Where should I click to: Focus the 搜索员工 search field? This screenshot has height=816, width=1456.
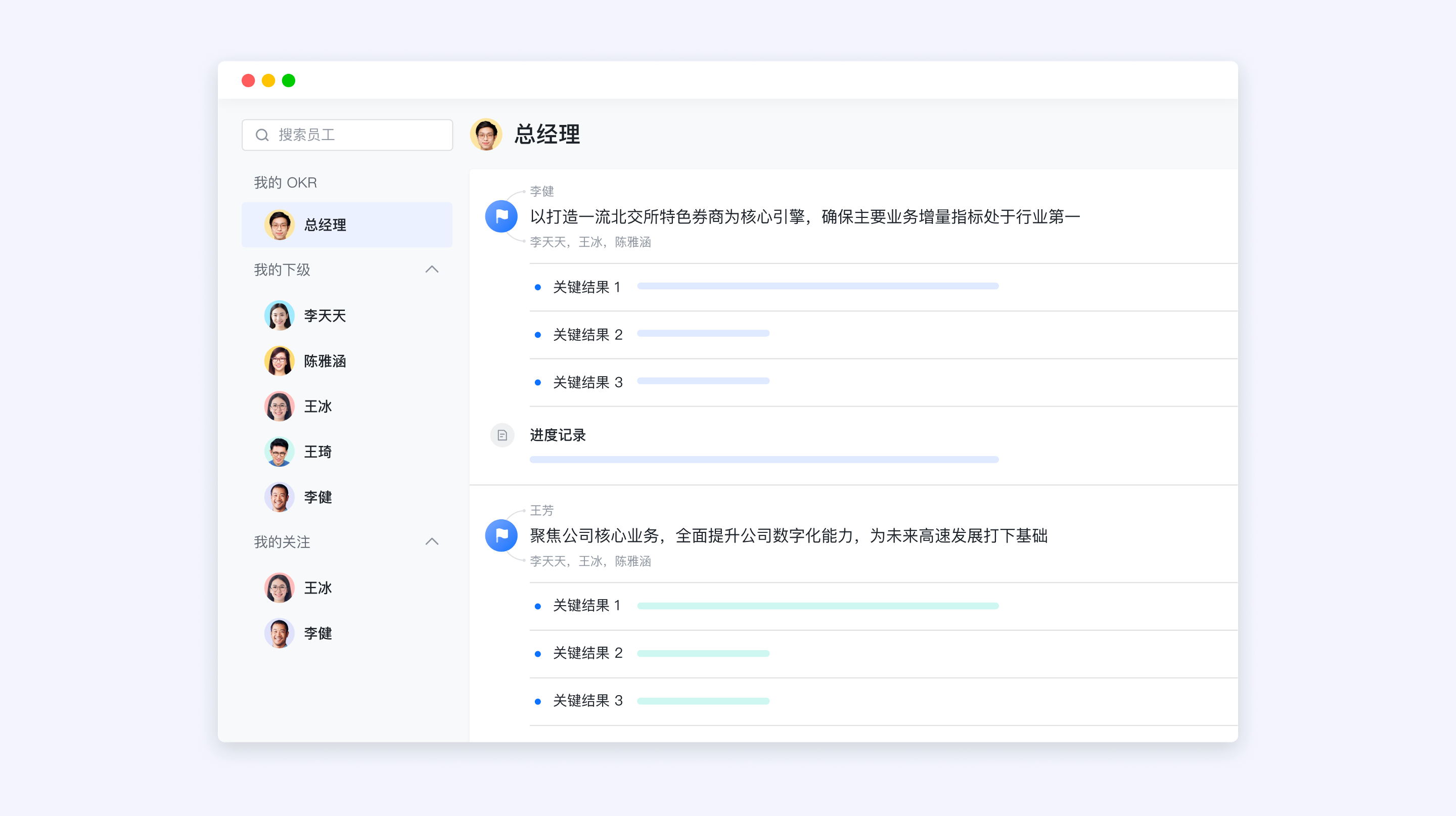pos(347,135)
